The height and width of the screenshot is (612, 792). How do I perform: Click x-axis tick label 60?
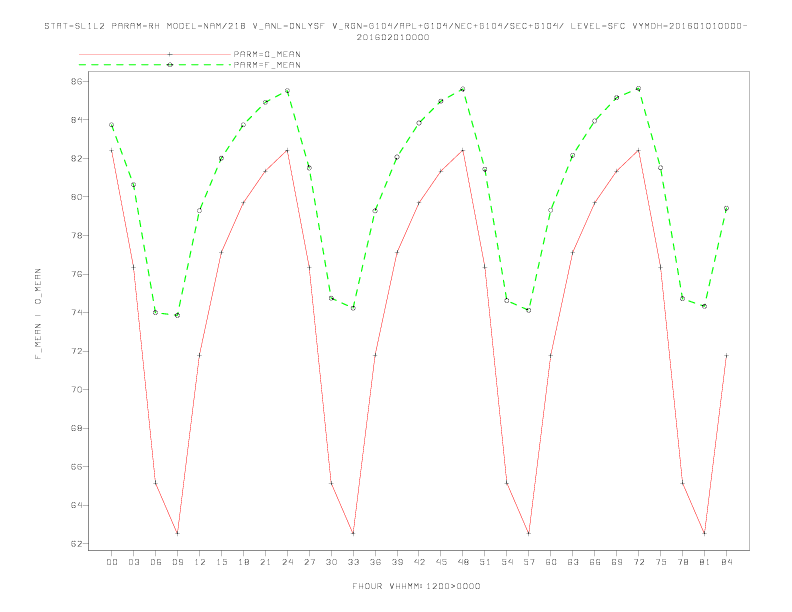pos(551,562)
